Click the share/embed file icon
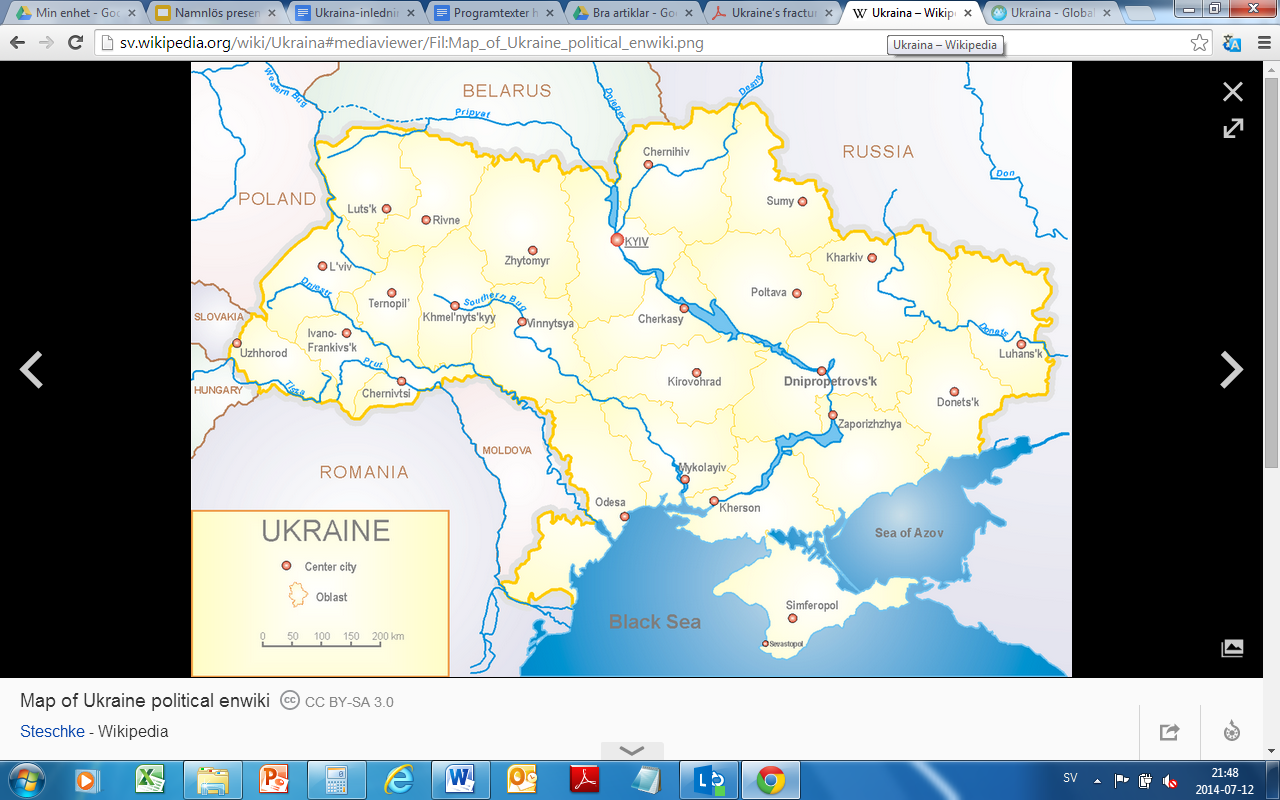 (1169, 731)
